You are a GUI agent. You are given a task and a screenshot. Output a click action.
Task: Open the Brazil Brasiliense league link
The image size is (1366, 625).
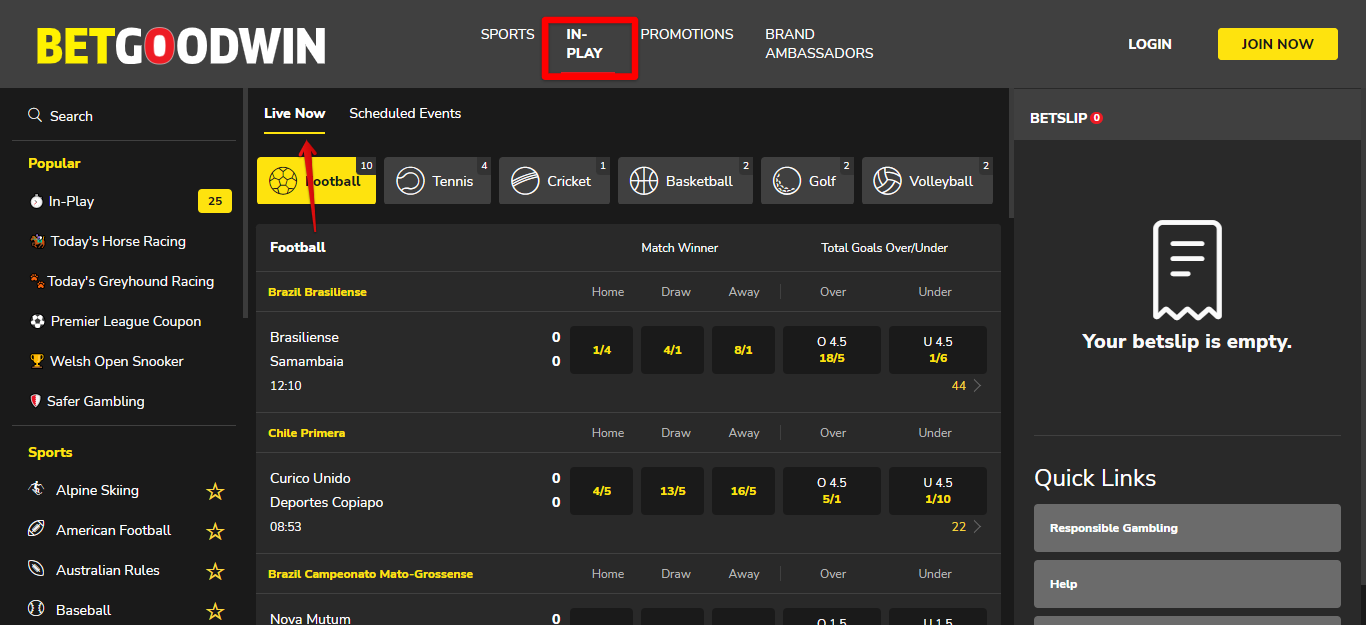317,292
